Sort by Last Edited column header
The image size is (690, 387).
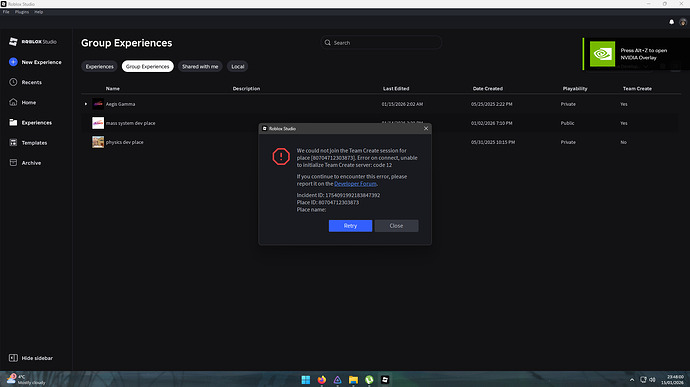(396, 88)
